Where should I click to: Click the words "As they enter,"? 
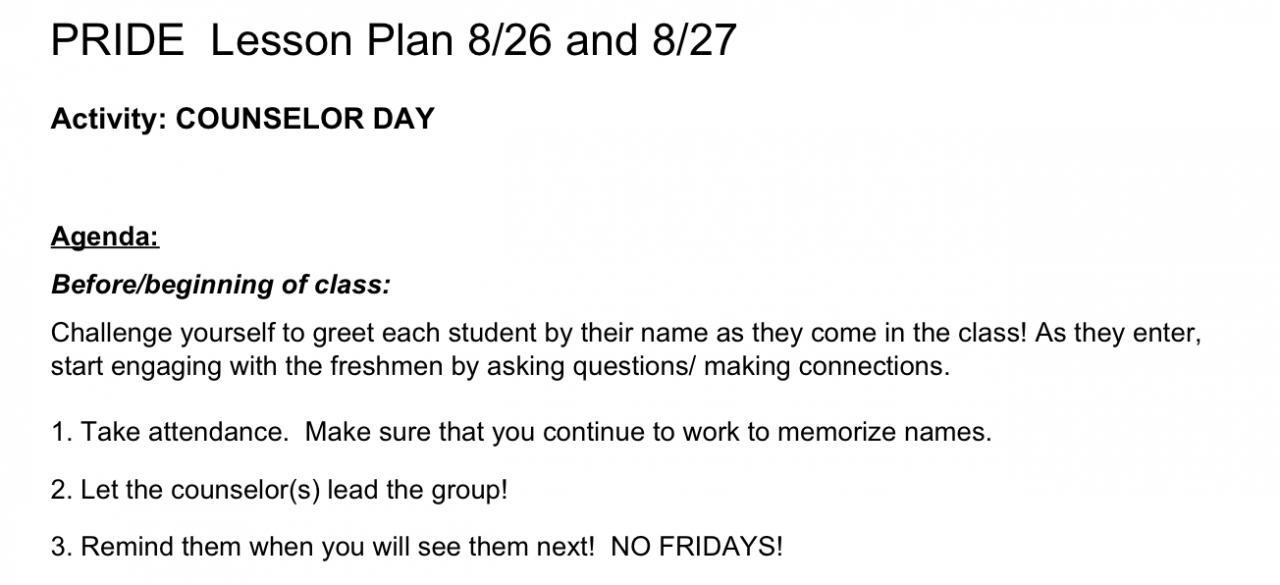tap(1117, 333)
